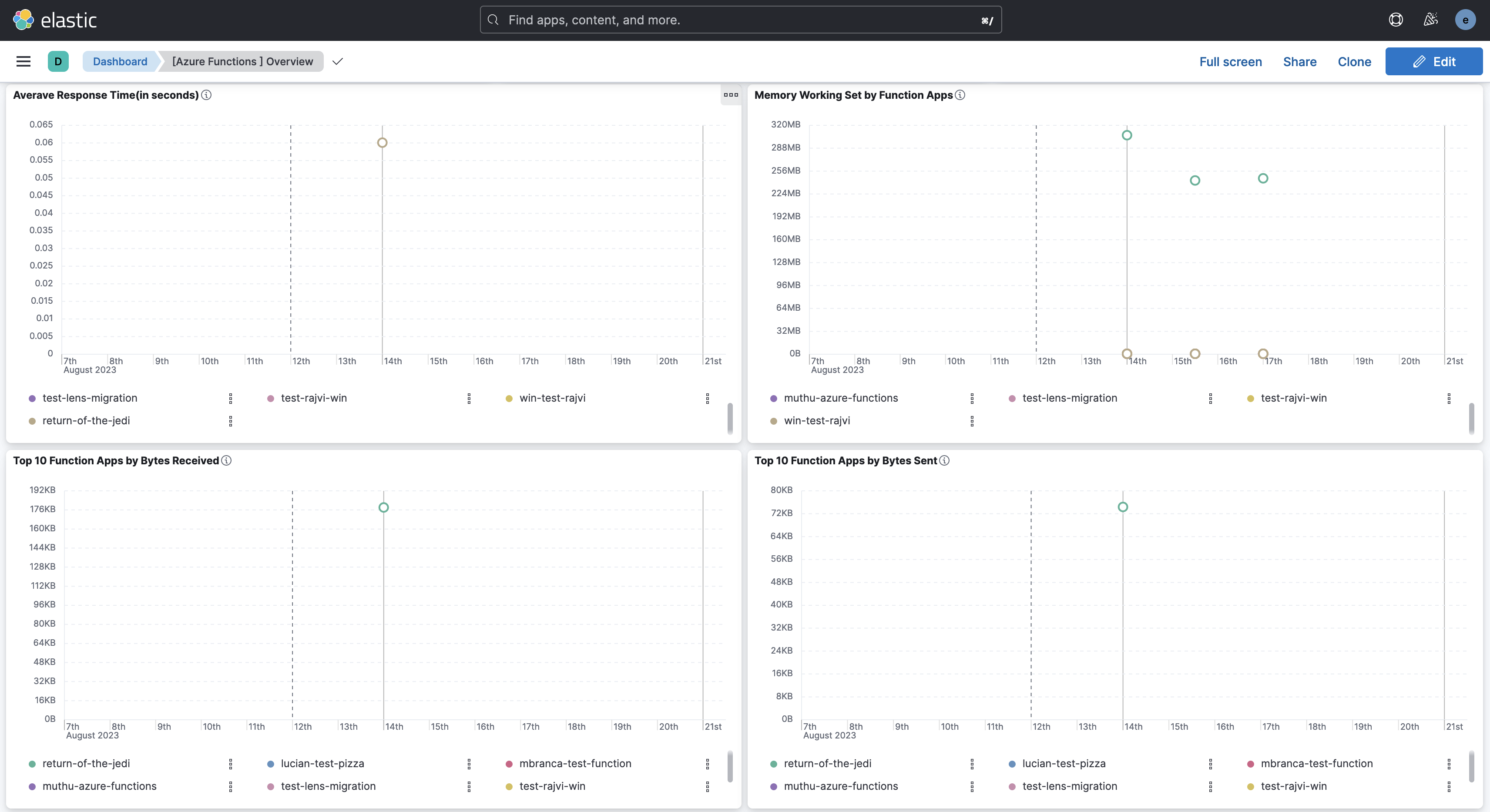This screenshot has width=1490, height=812.
Task: Hide the return-of-the-jedi series in Bytes Received
Action: click(86, 763)
